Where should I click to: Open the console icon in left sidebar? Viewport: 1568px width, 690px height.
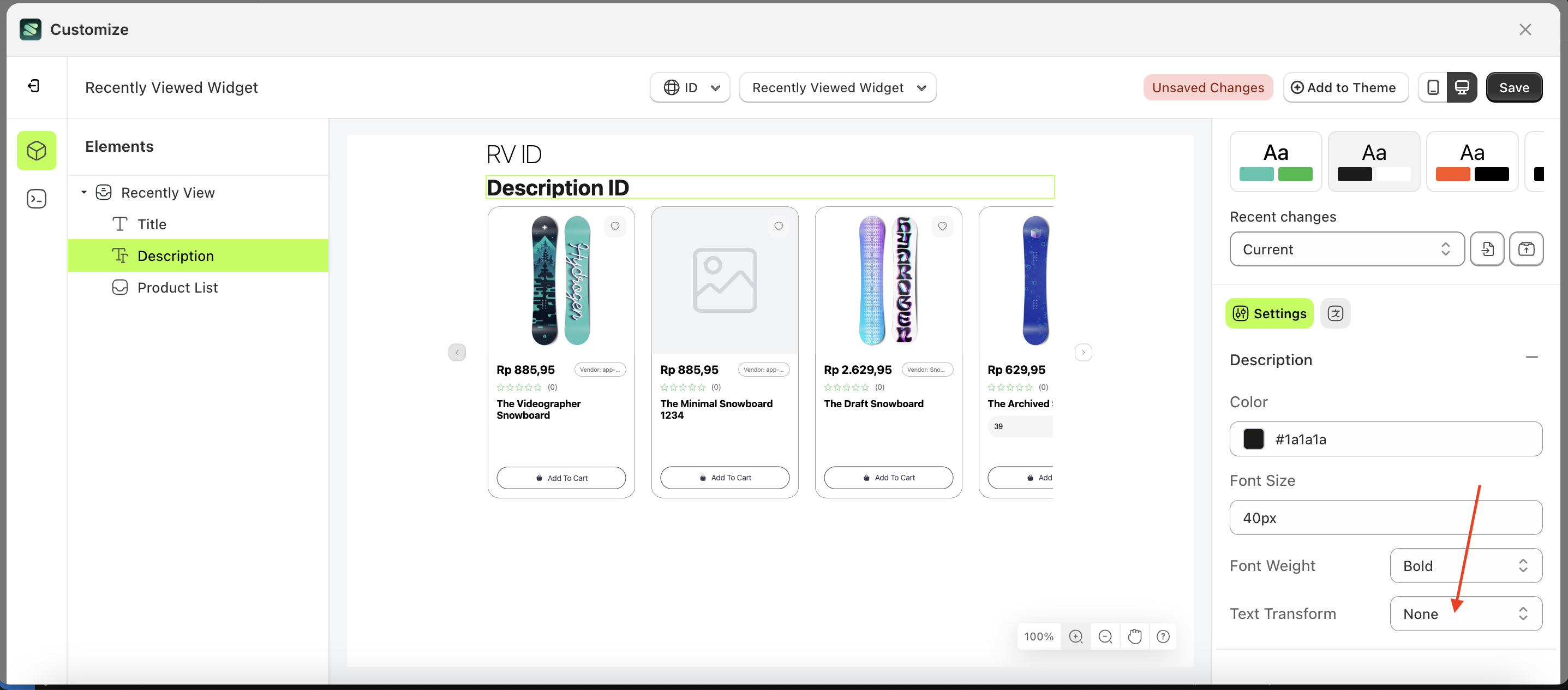pyautogui.click(x=37, y=198)
